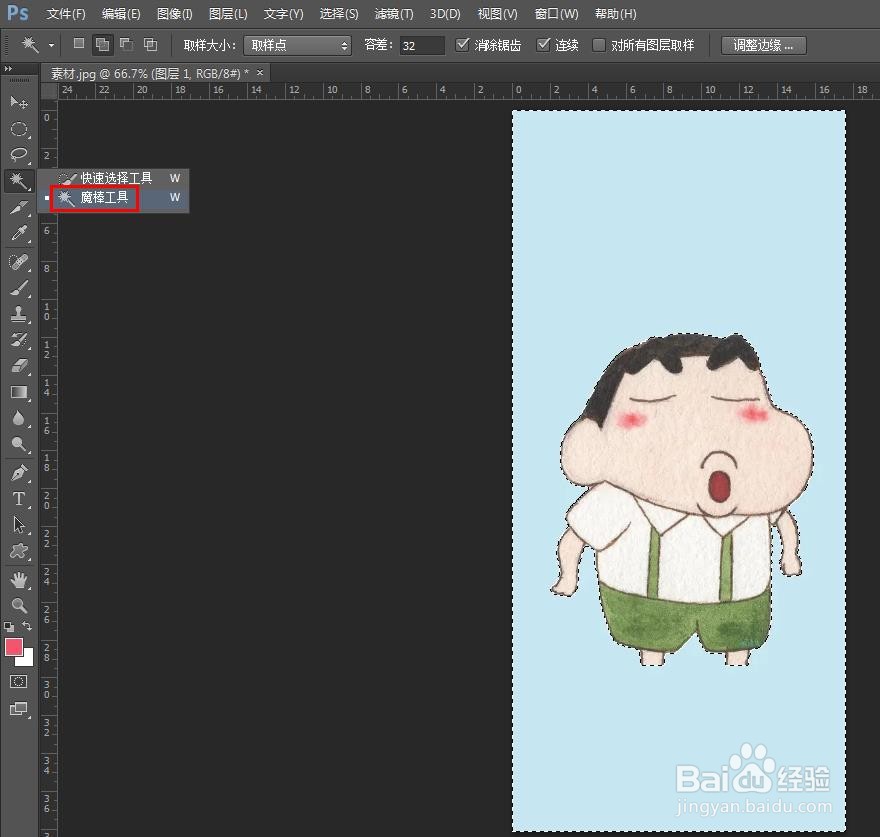This screenshot has width=880, height=837.
Task: Select the Path Selection tool
Action: (x=19, y=525)
